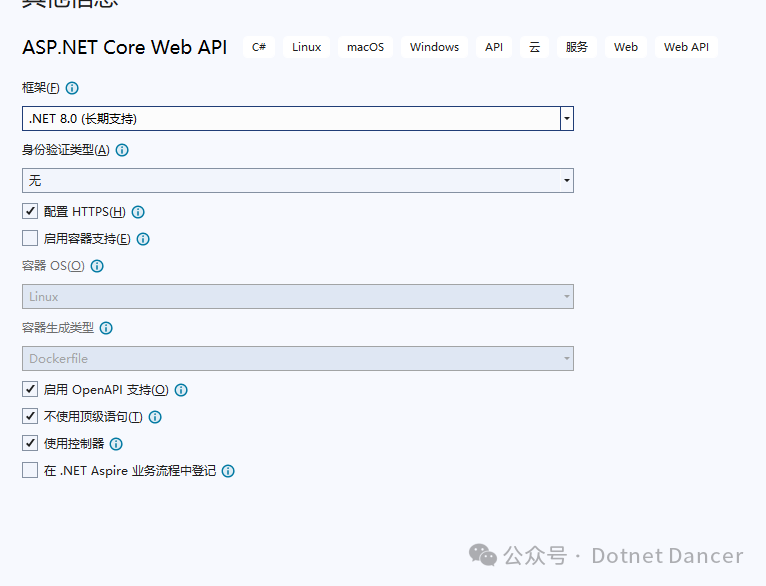Click the 身份验证类型(A) label
The image size is (766, 586).
tap(65, 150)
